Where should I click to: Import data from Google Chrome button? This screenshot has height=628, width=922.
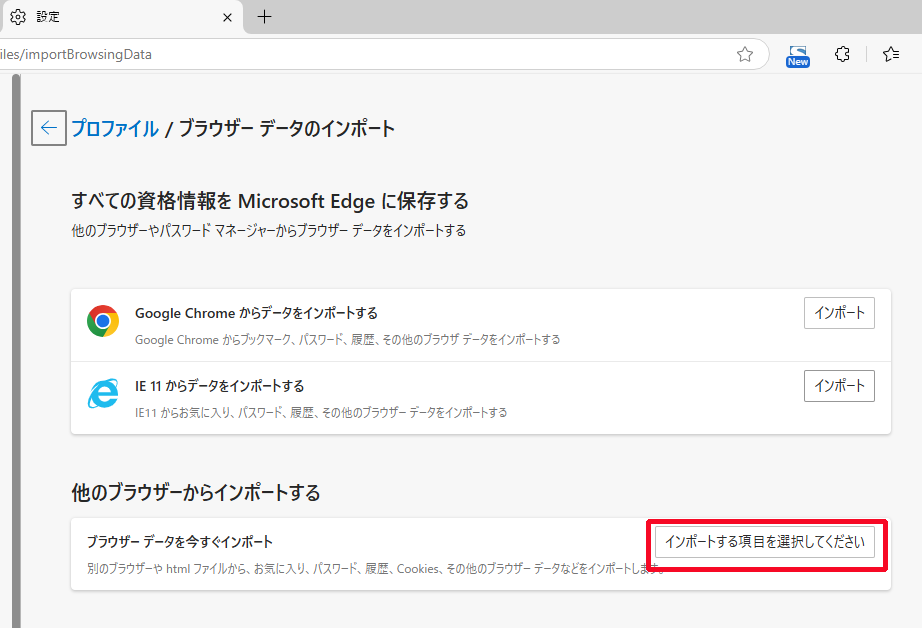[x=839, y=313]
